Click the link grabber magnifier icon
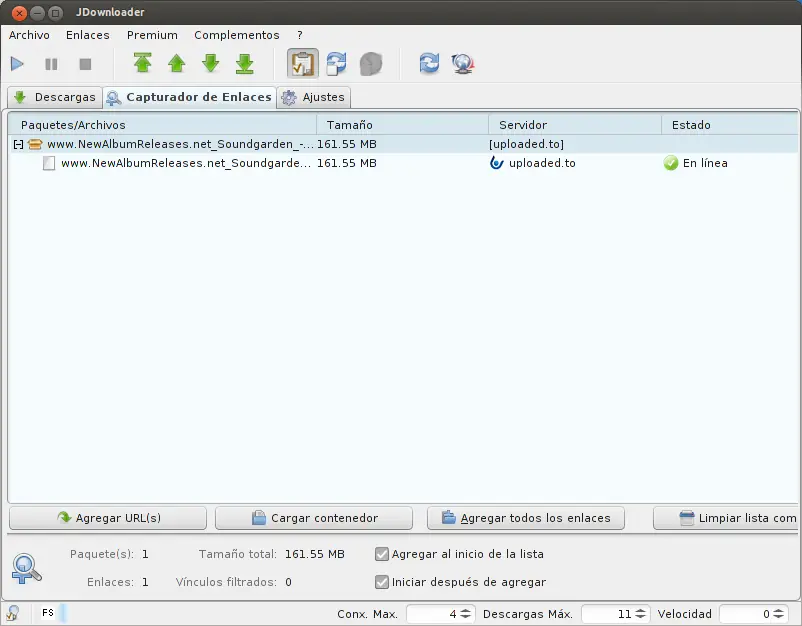This screenshot has height=626, width=802. (26, 568)
